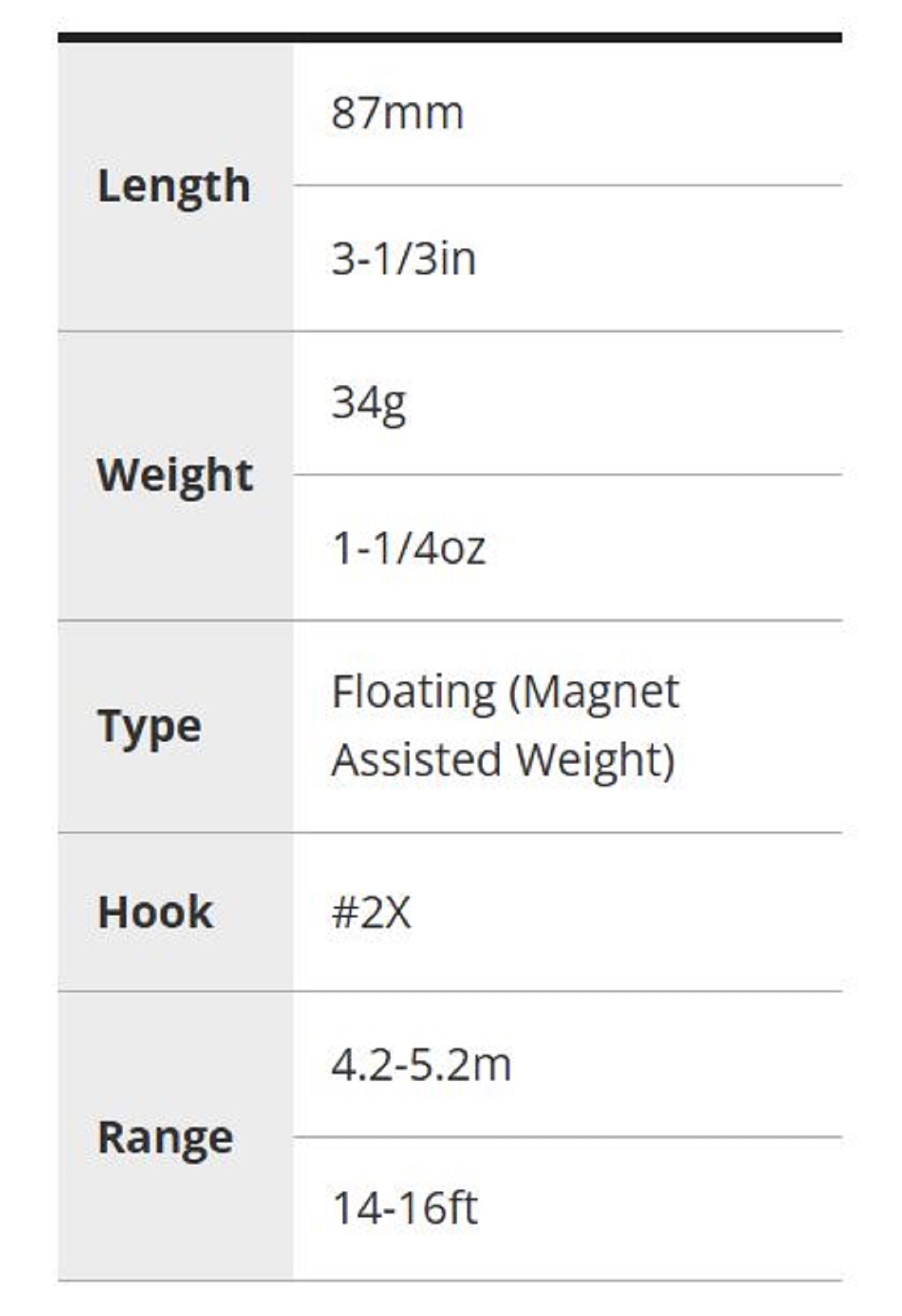Select the 87mm length value
The image size is (902, 1316).
pos(397,113)
